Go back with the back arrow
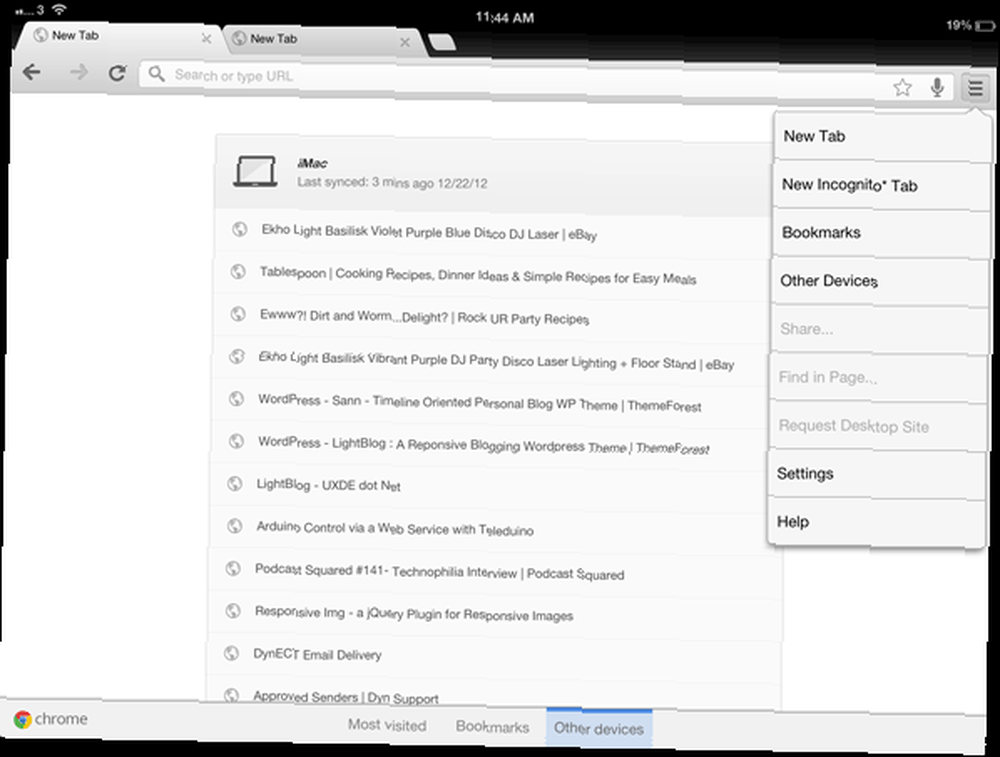Screen dimensions: 1000x757 coord(31,73)
